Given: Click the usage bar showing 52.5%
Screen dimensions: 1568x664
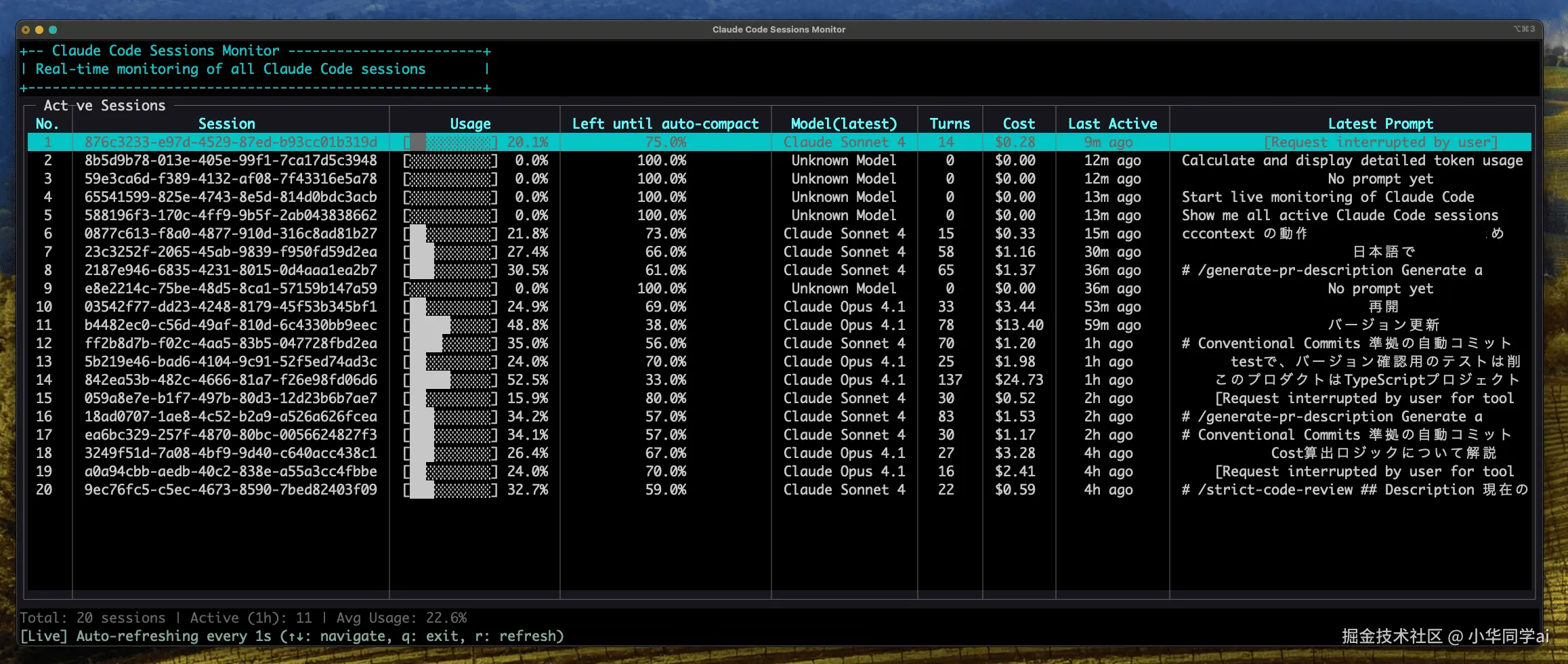Looking at the screenshot, I should tap(450, 380).
